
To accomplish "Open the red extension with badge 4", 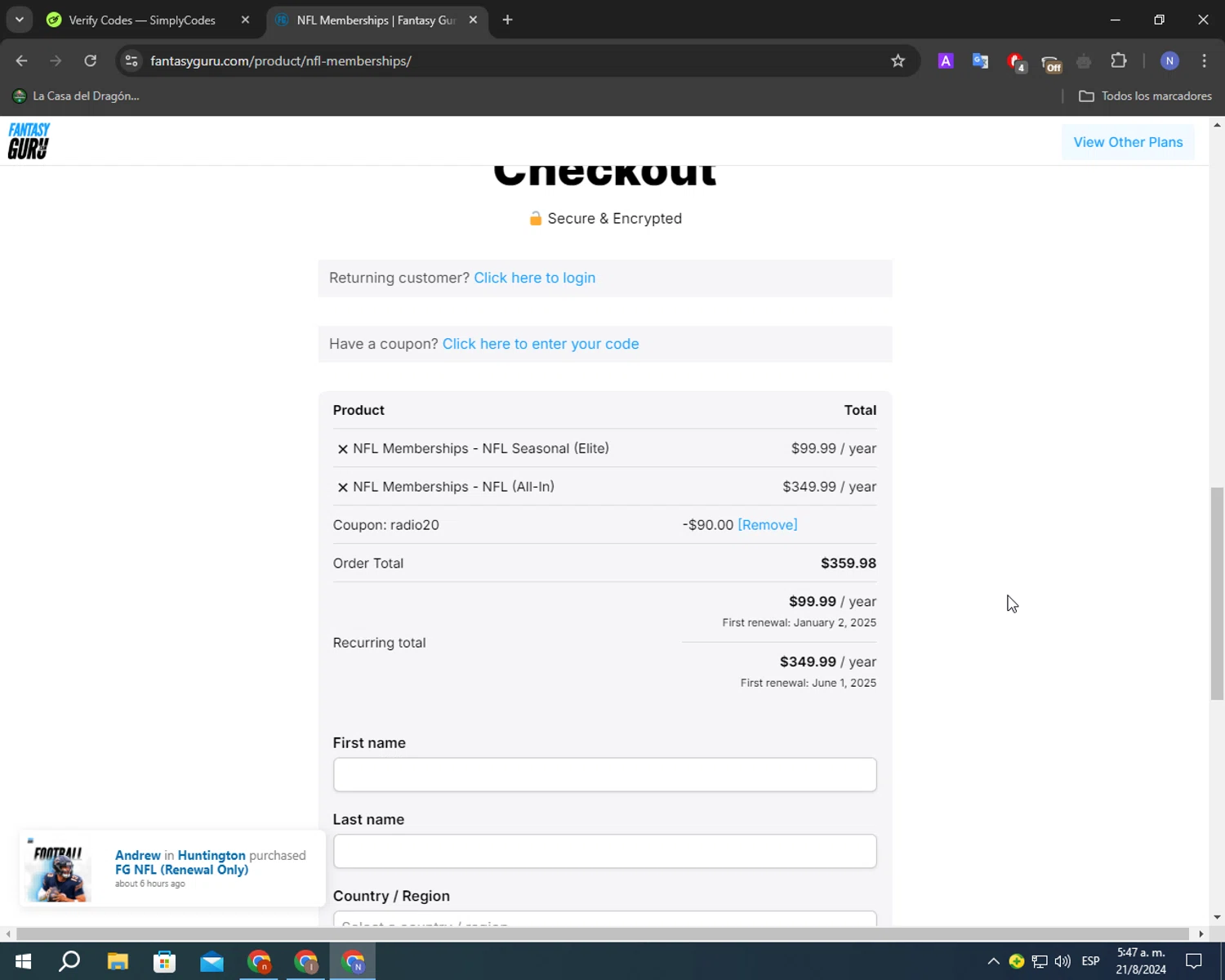I will point(1015,61).
